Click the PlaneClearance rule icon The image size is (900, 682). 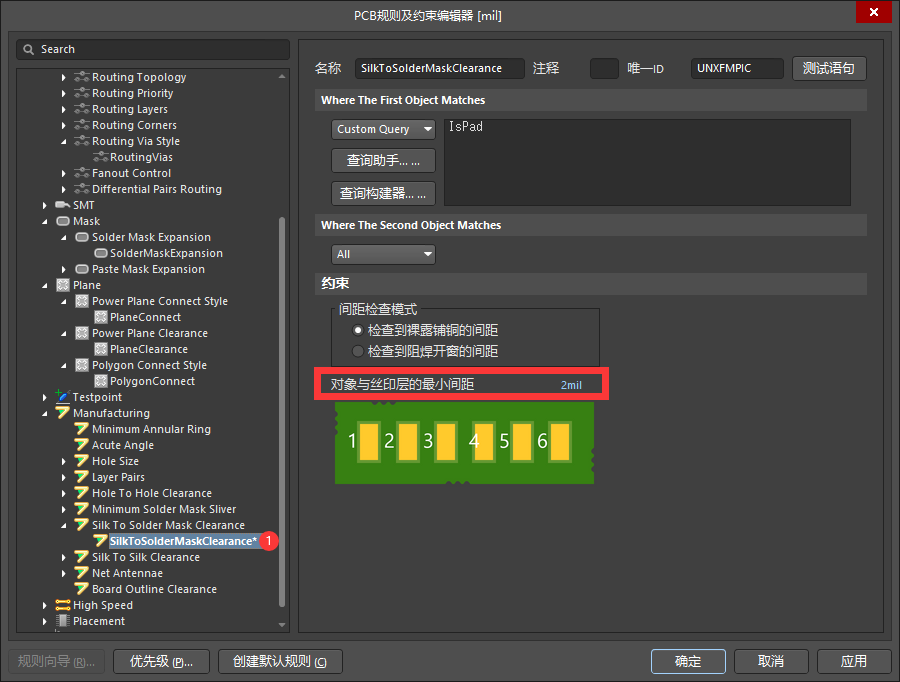[x=101, y=349]
